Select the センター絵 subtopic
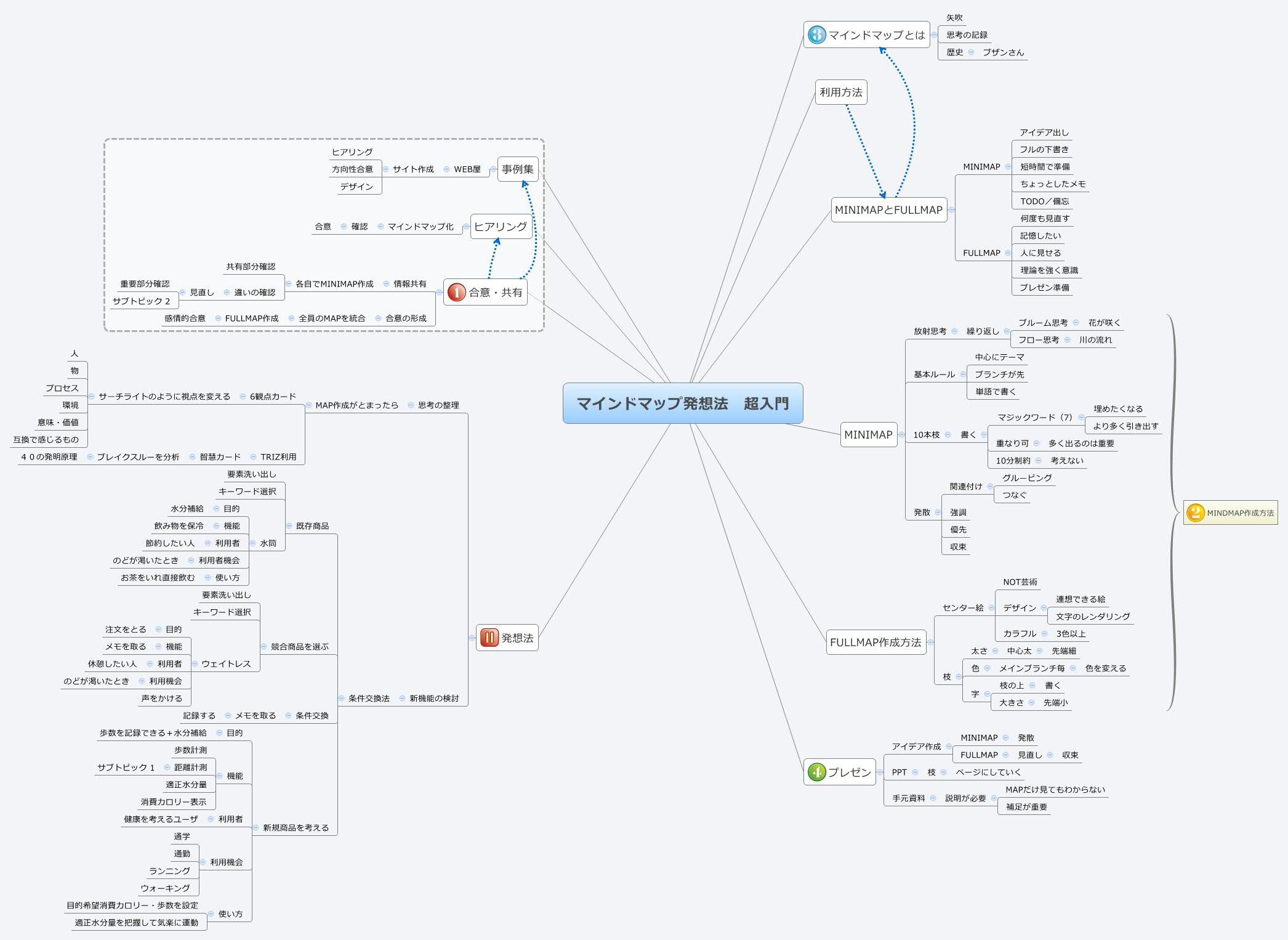This screenshot has width=1288, height=940. [x=962, y=608]
